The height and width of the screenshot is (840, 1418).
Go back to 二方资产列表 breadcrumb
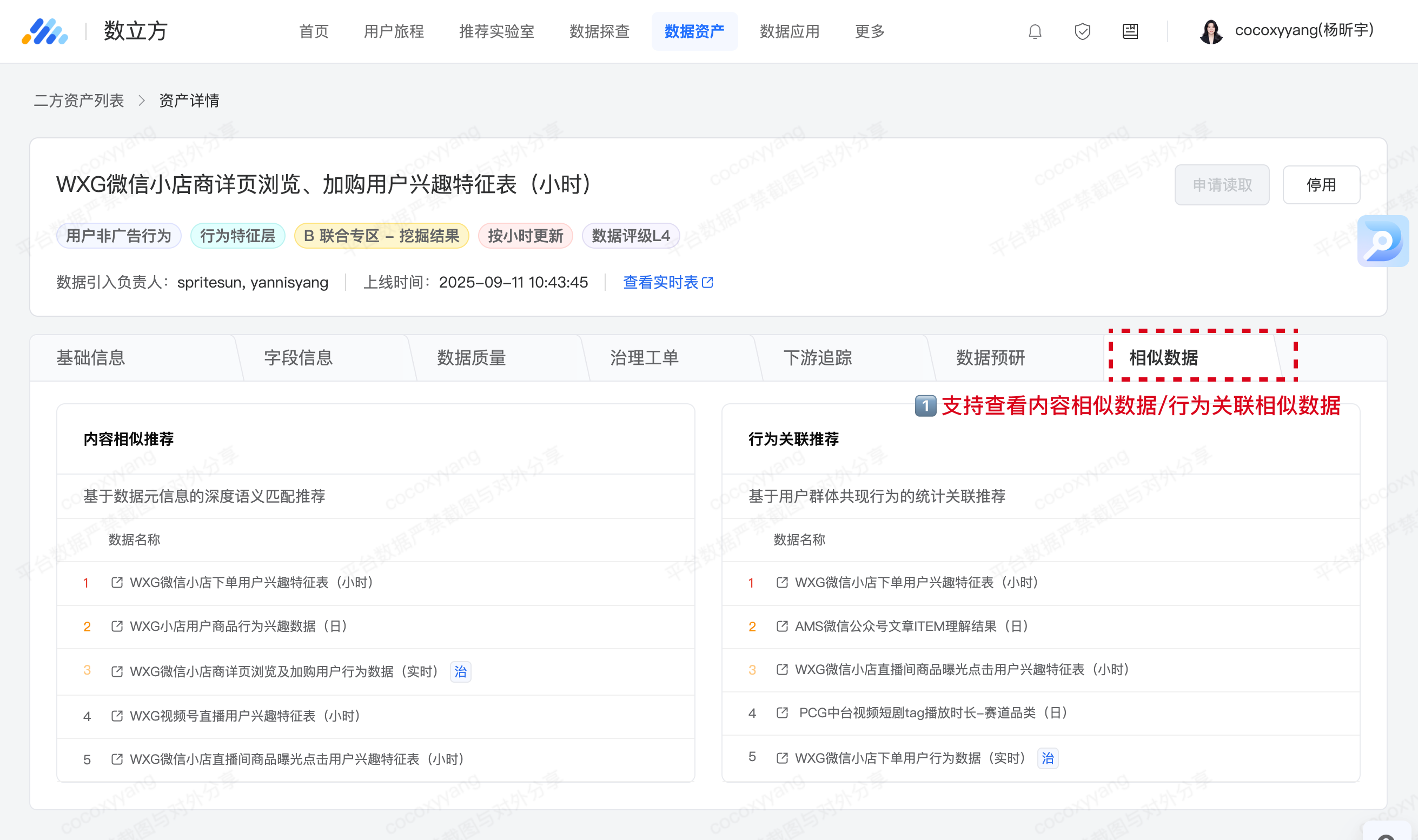79,101
